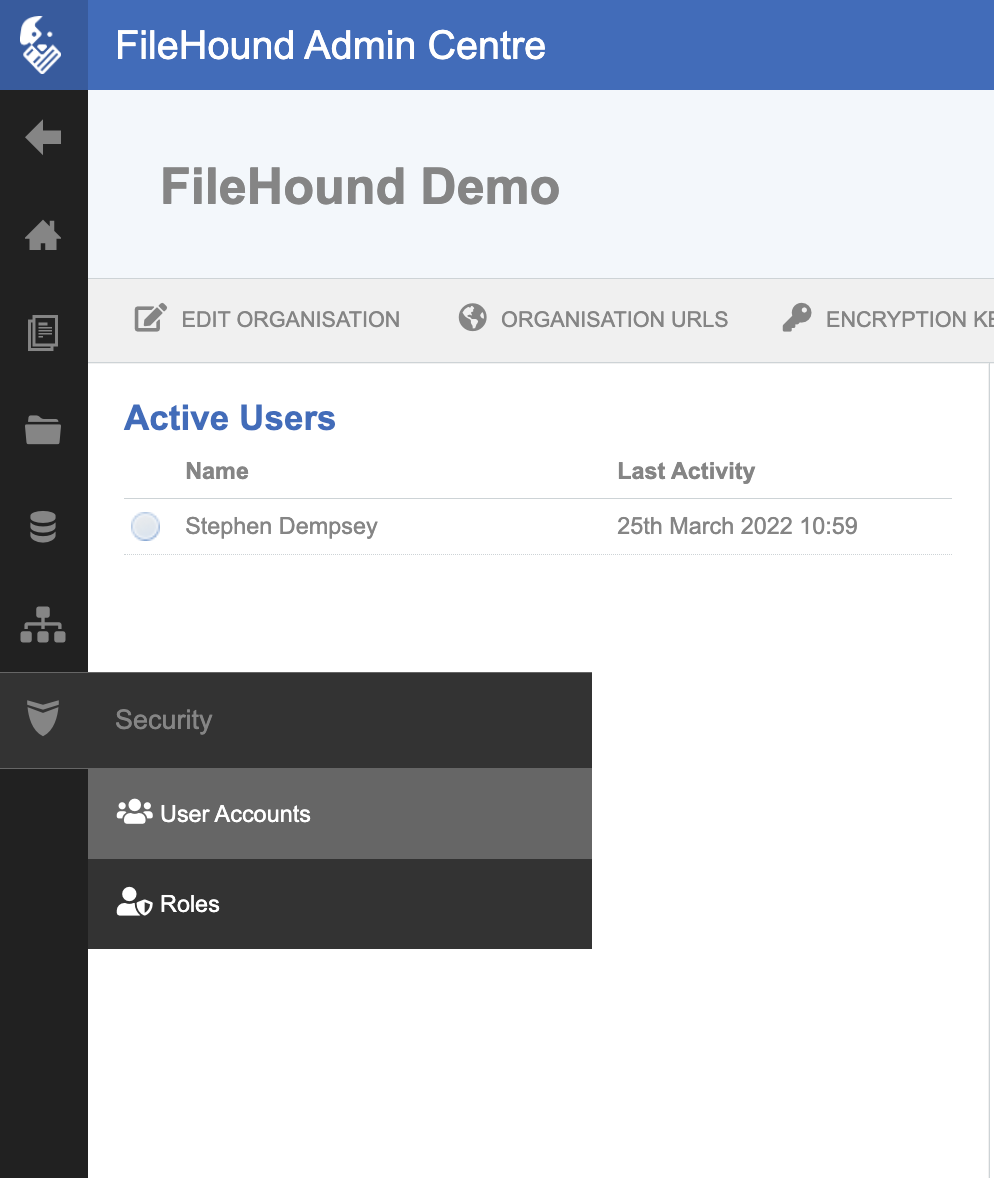Click the User Accounts people icon

pyautogui.click(x=134, y=812)
